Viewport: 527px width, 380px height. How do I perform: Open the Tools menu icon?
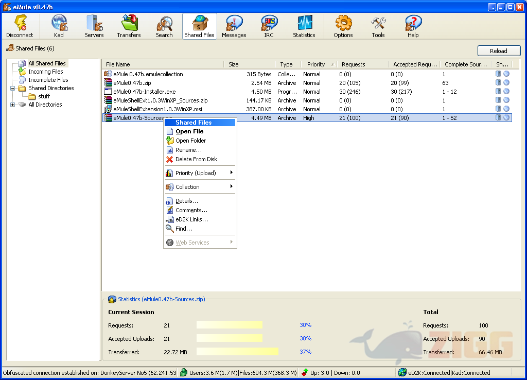[x=378, y=26]
